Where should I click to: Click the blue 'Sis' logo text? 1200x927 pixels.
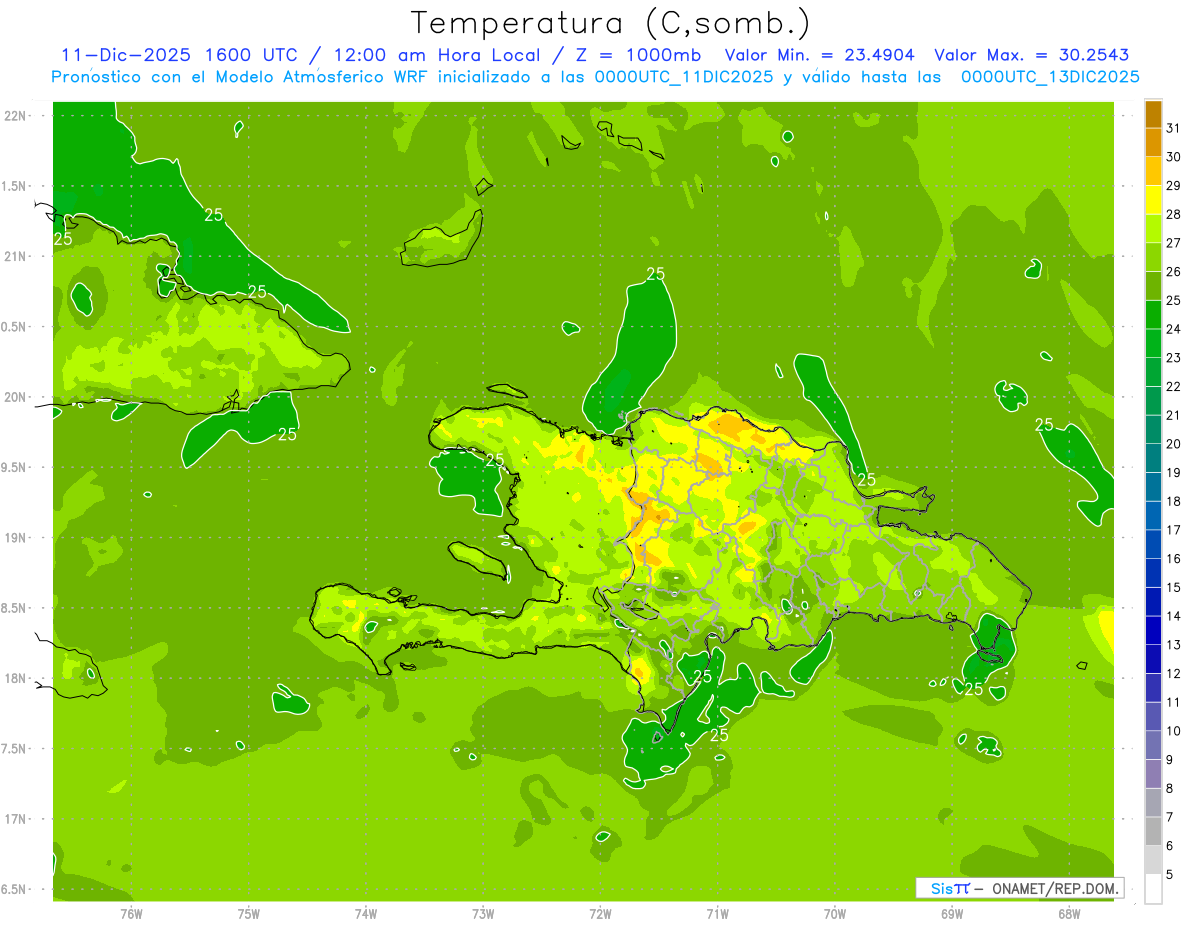pos(941,888)
